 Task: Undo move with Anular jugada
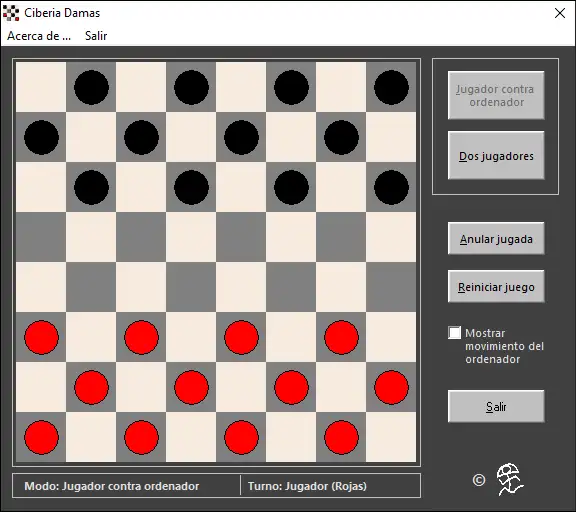tap(496, 238)
